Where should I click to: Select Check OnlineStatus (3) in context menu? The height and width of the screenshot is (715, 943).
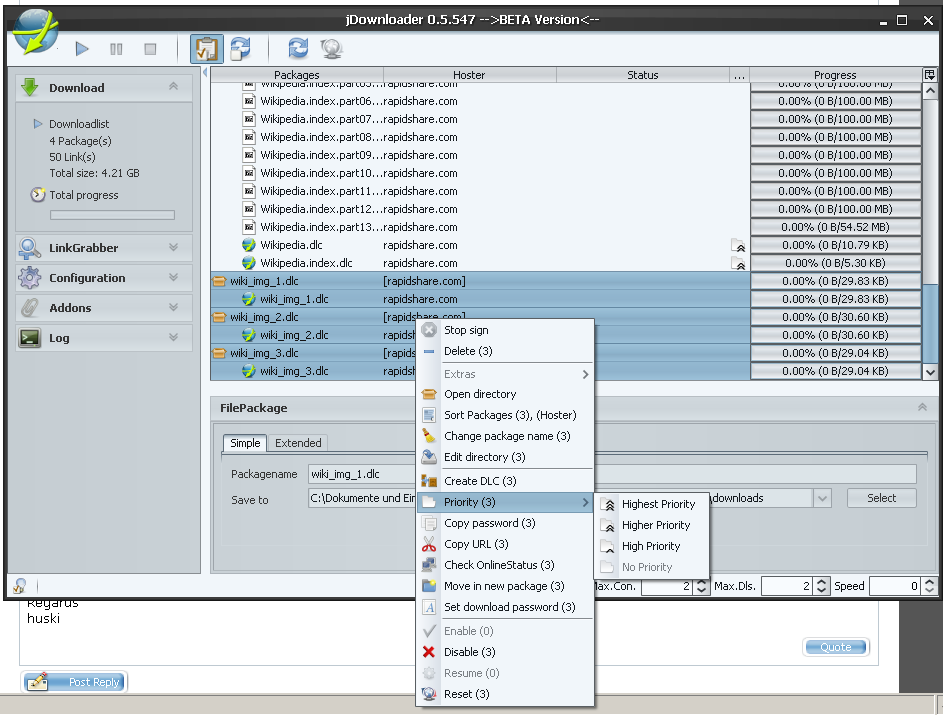pos(499,565)
